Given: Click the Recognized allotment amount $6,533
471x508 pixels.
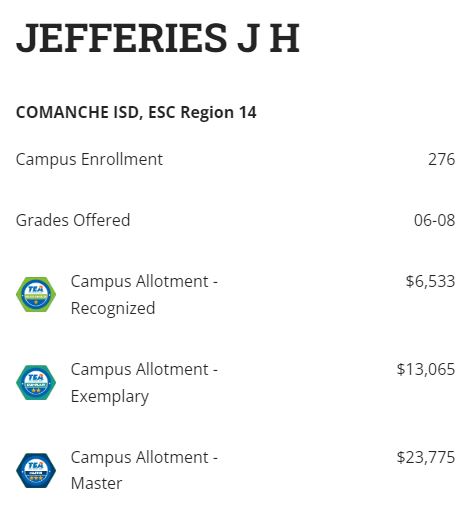Looking at the screenshot, I should point(430,281).
